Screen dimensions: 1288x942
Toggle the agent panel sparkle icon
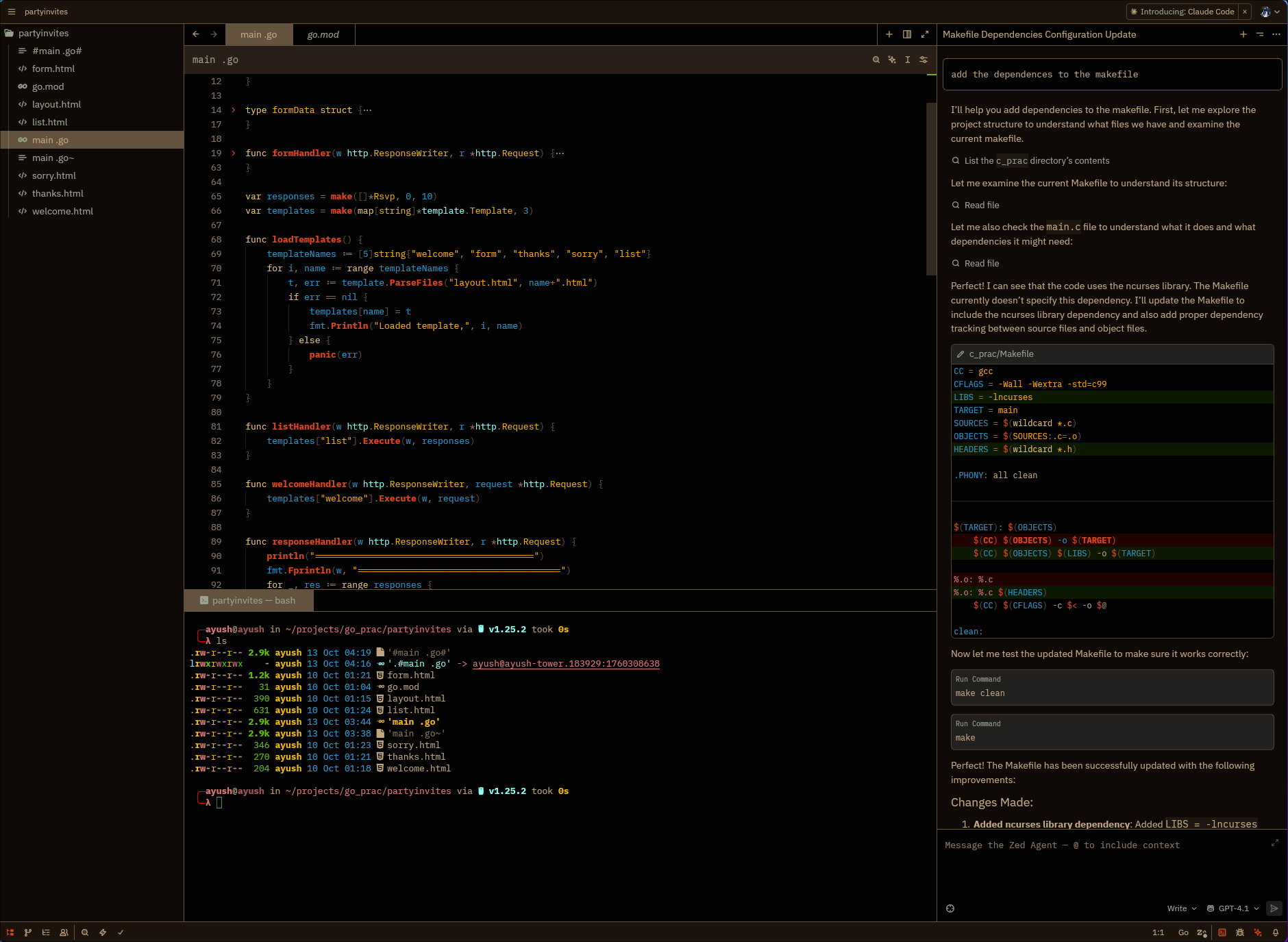(x=1258, y=932)
